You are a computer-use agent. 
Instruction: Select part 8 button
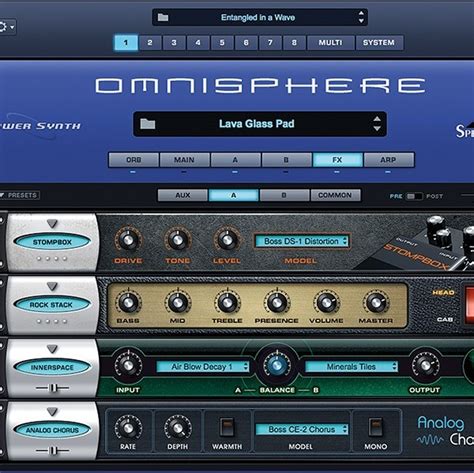click(x=294, y=43)
